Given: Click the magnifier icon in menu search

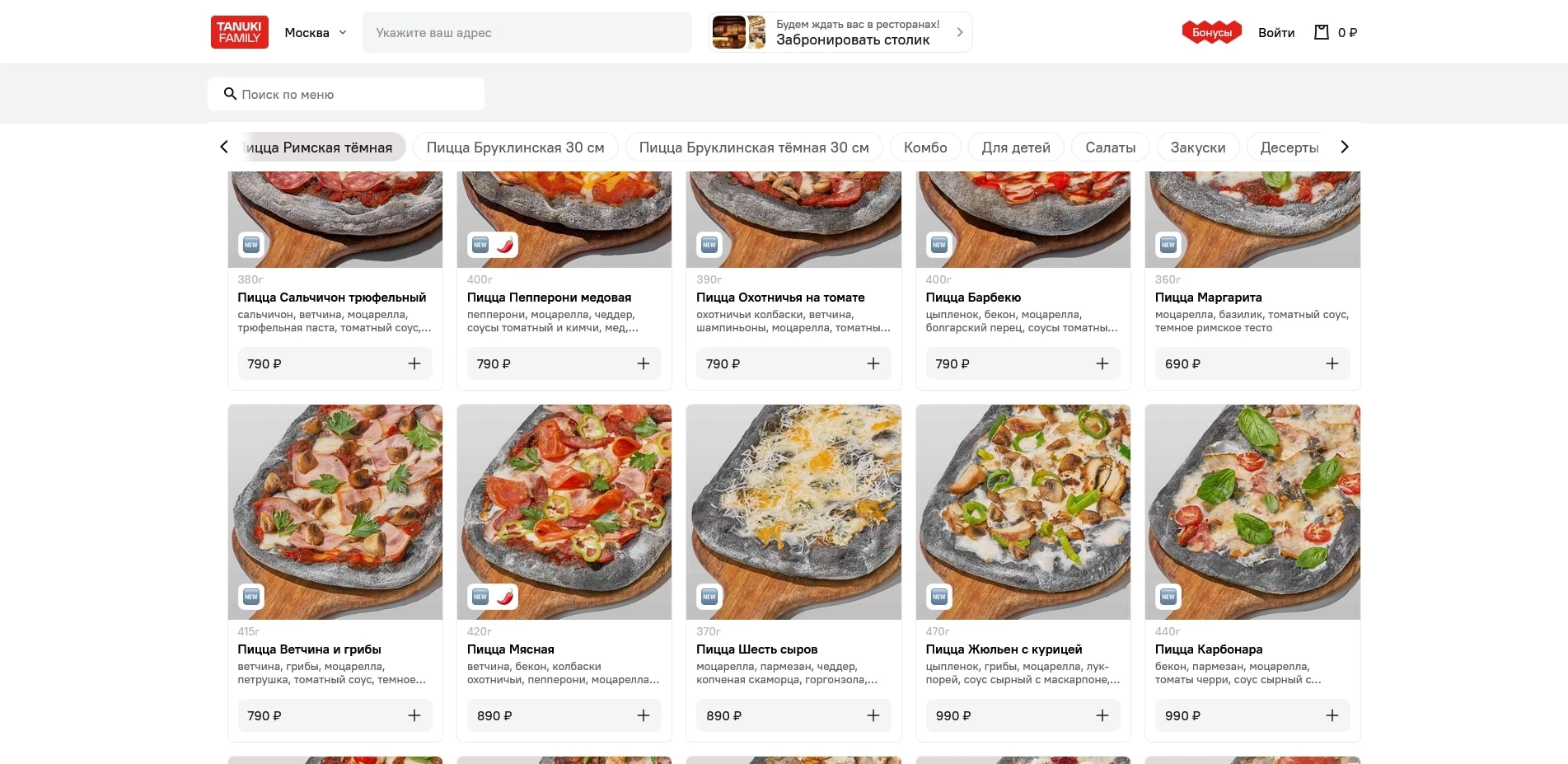Looking at the screenshot, I should tap(231, 94).
